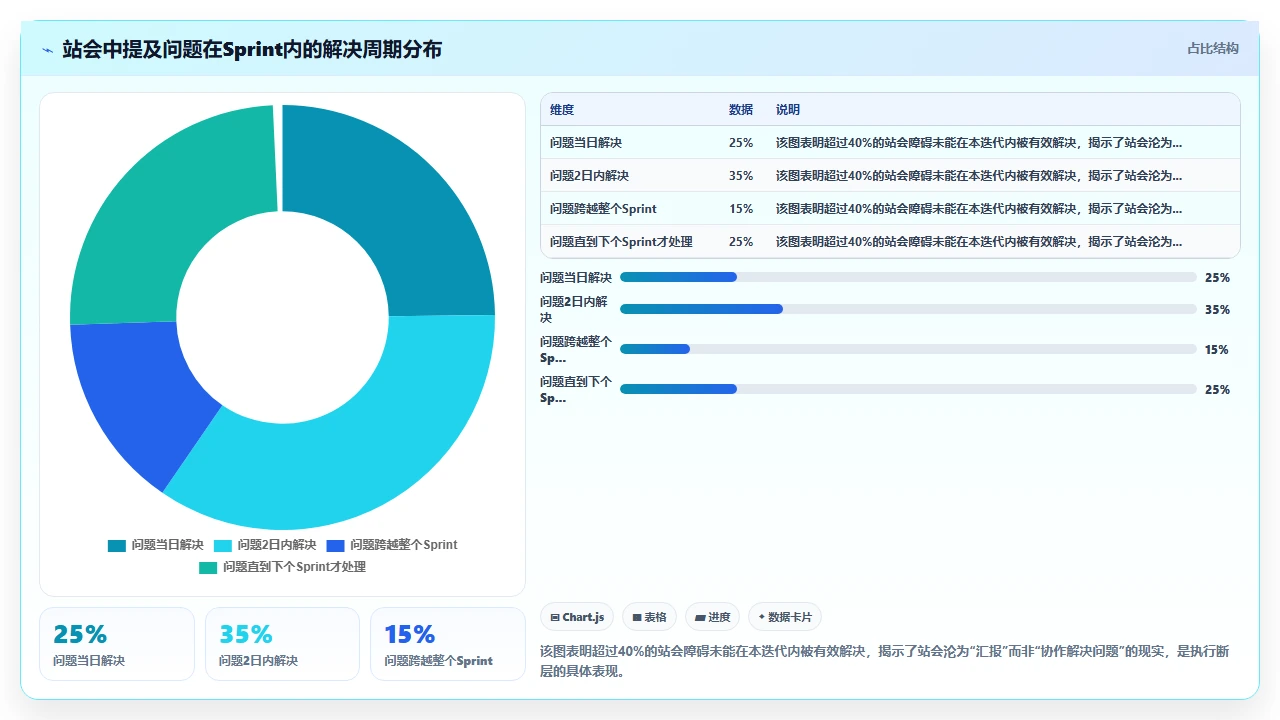The width and height of the screenshot is (1280, 720).
Task: Click the chart title 站会中提及问题在Sprint内的解决周期分布
Action: point(252,49)
